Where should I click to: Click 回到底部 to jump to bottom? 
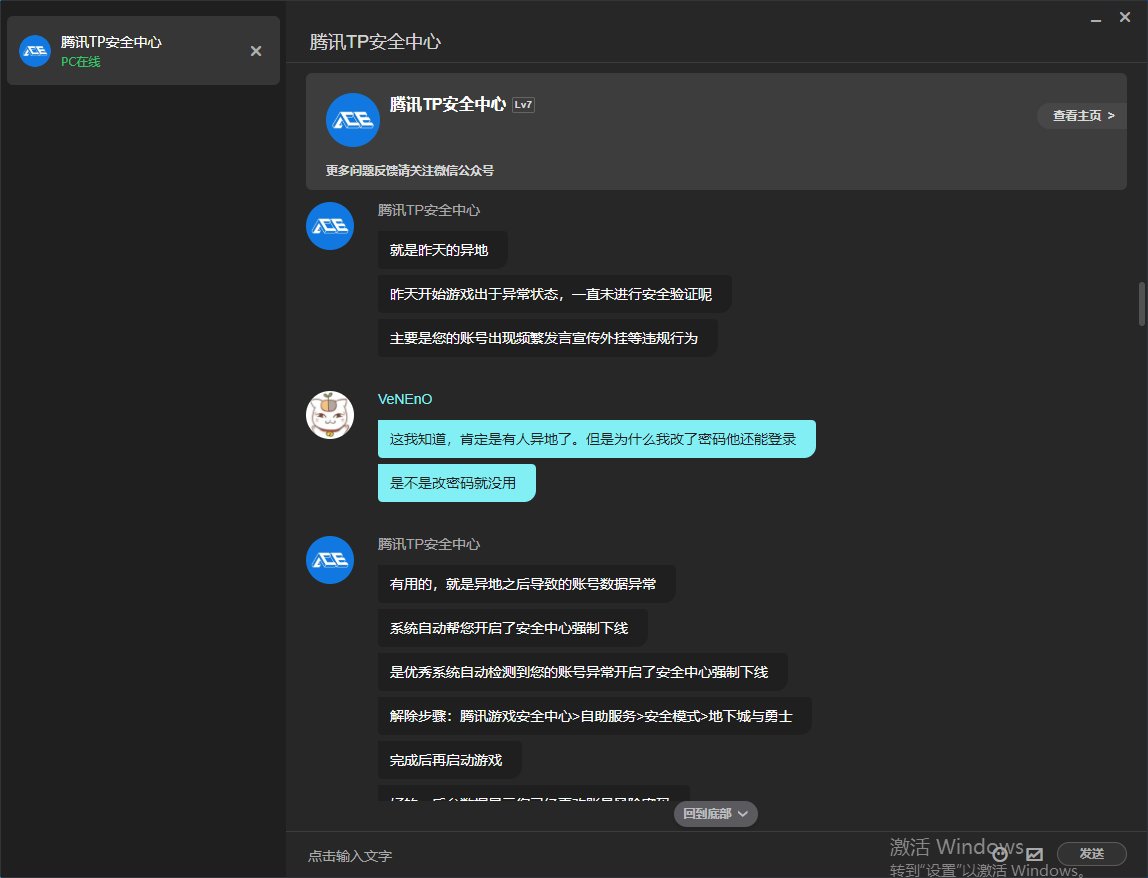(x=715, y=814)
